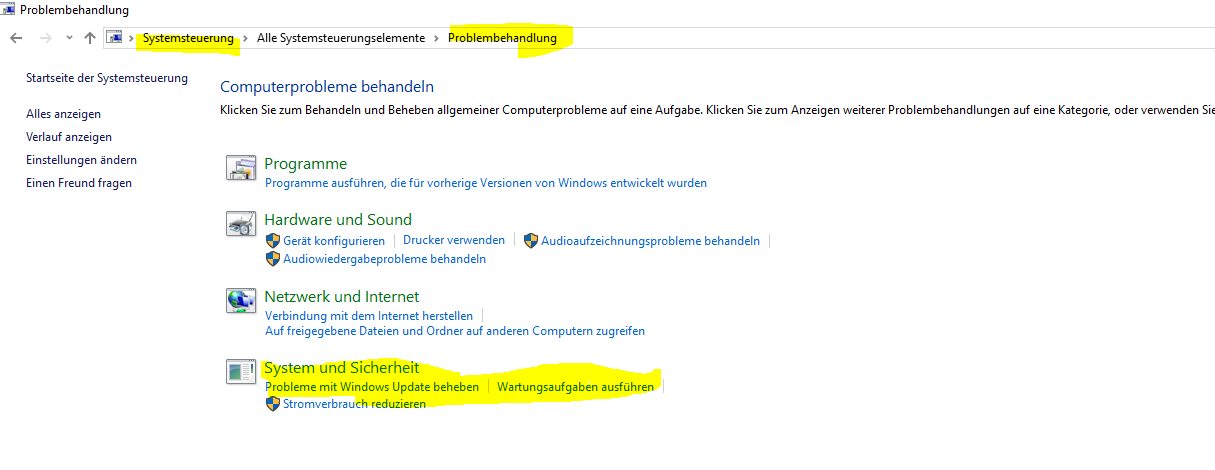Screen dimensions: 1215x470
Task: Click the shield icon beside Gerät konfigurieren
Action: [273, 241]
